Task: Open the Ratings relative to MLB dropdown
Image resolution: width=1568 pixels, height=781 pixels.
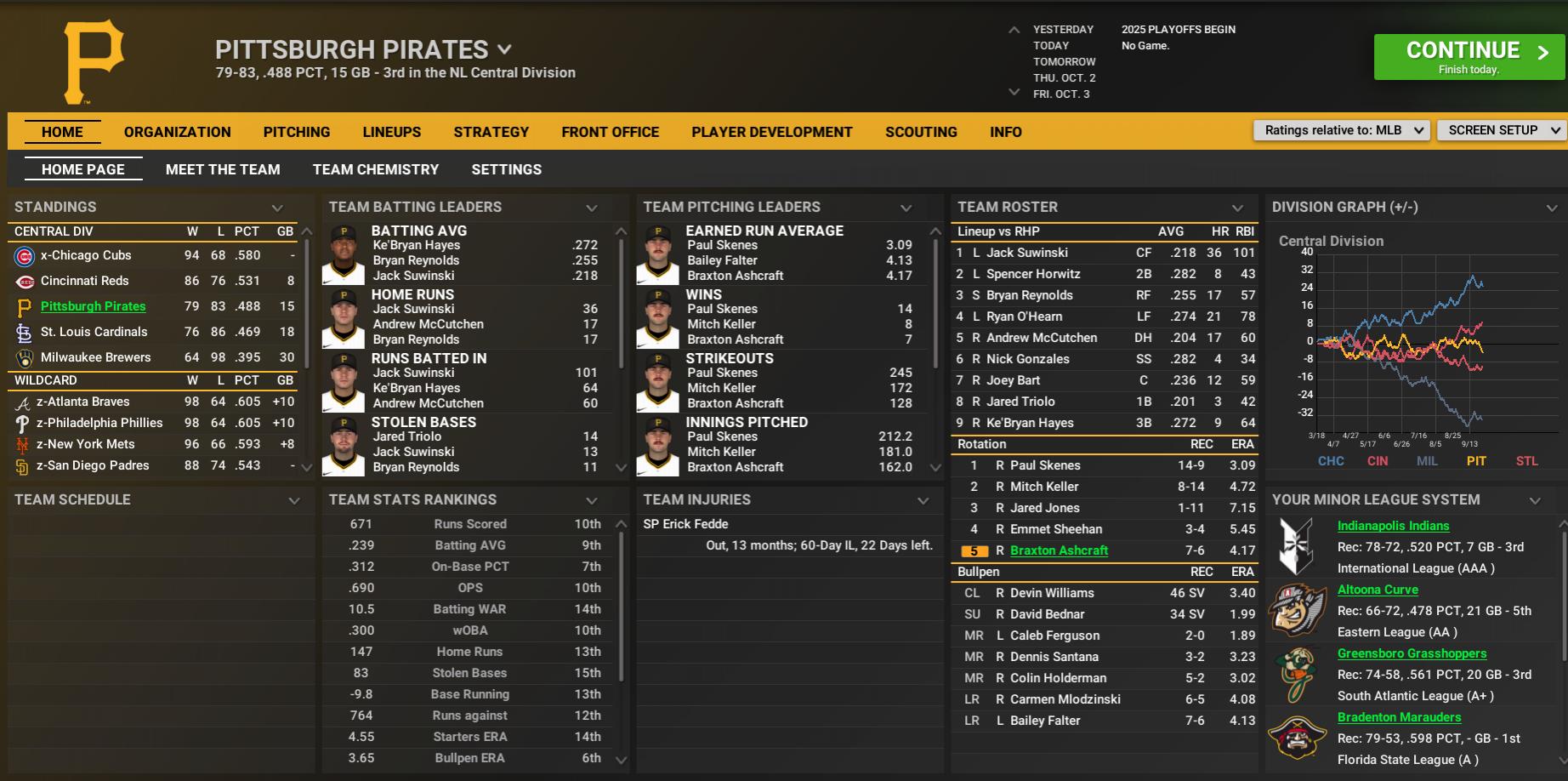Action: click(x=1341, y=130)
